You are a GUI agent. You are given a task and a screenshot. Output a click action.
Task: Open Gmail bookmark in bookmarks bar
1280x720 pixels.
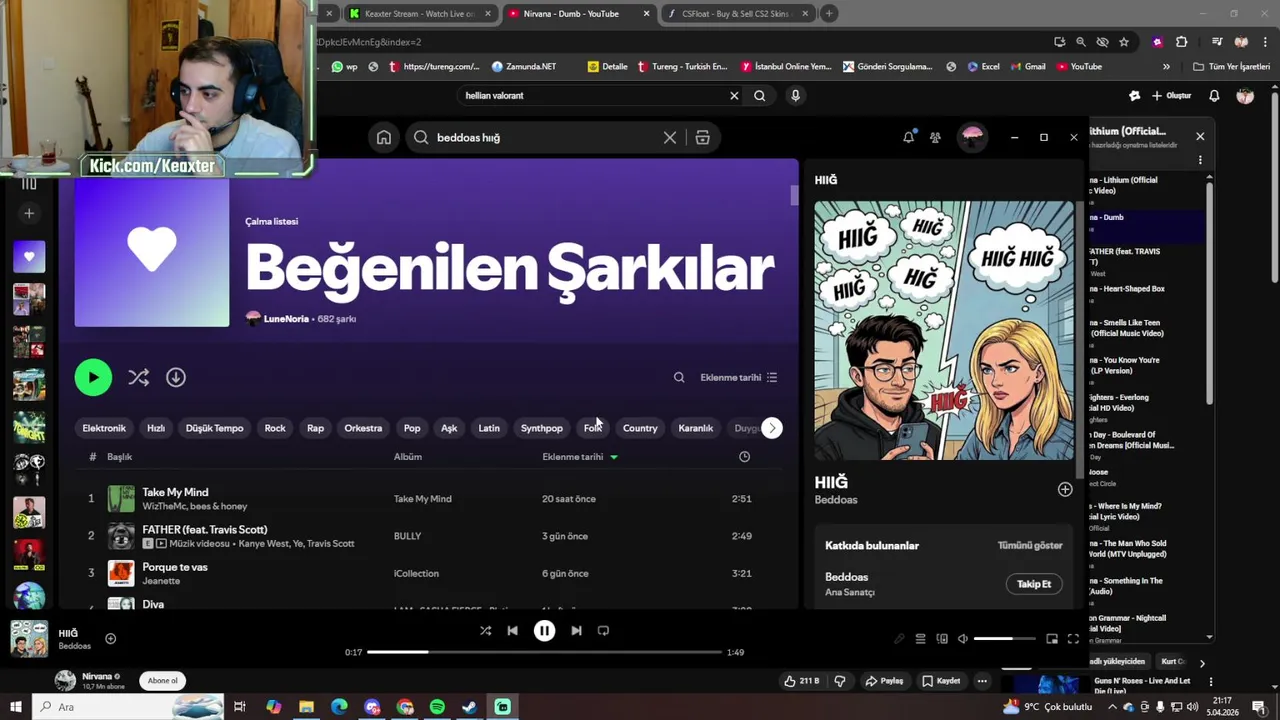1027,67
